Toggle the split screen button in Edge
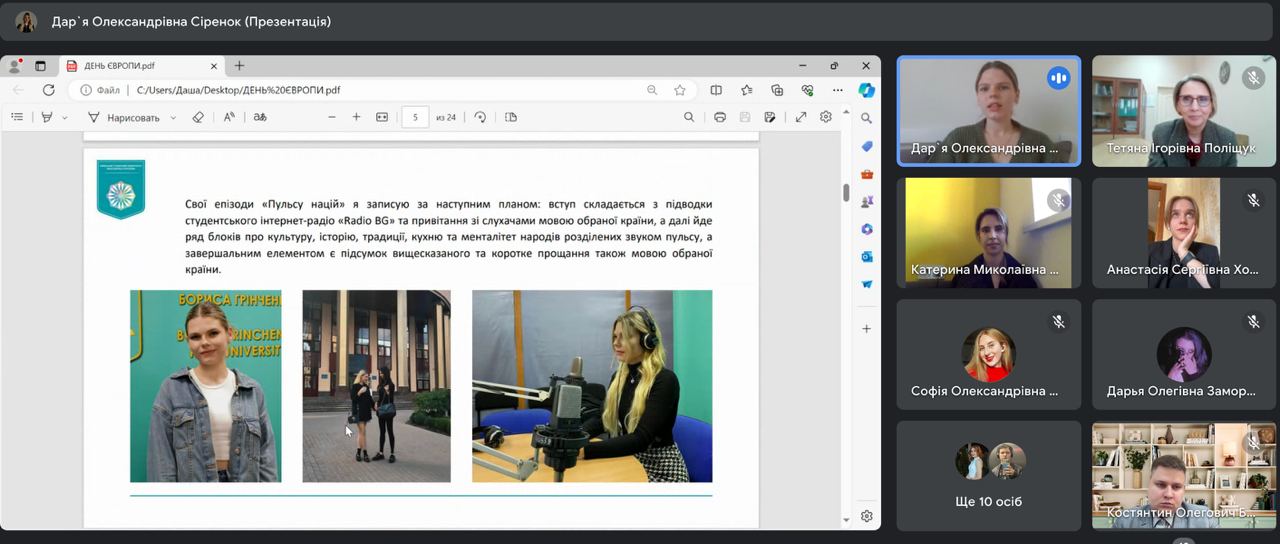Viewport: 1280px width, 544px height. click(716, 90)
